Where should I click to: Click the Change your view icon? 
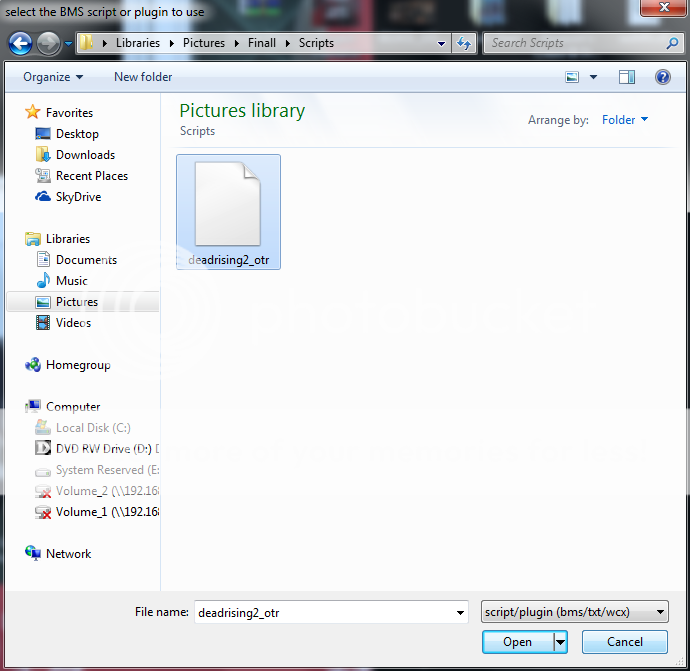(x=572, y=77)
